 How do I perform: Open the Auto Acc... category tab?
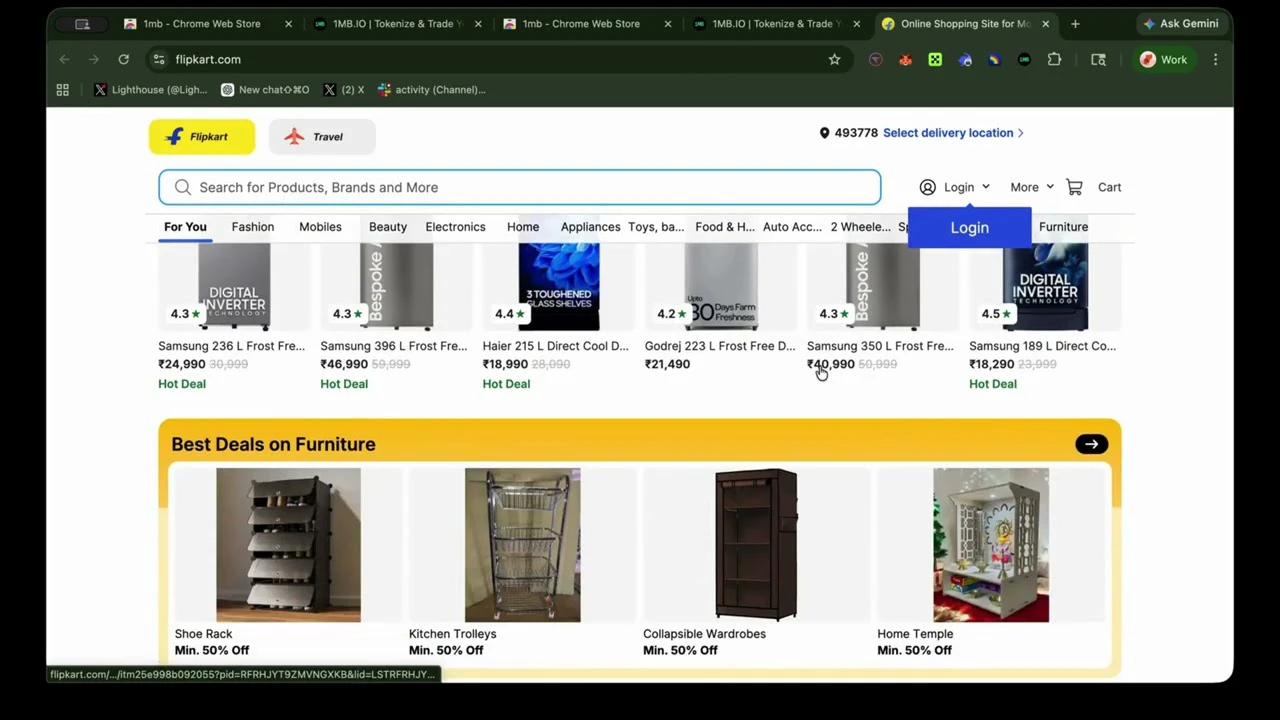[x=792, y=227]
